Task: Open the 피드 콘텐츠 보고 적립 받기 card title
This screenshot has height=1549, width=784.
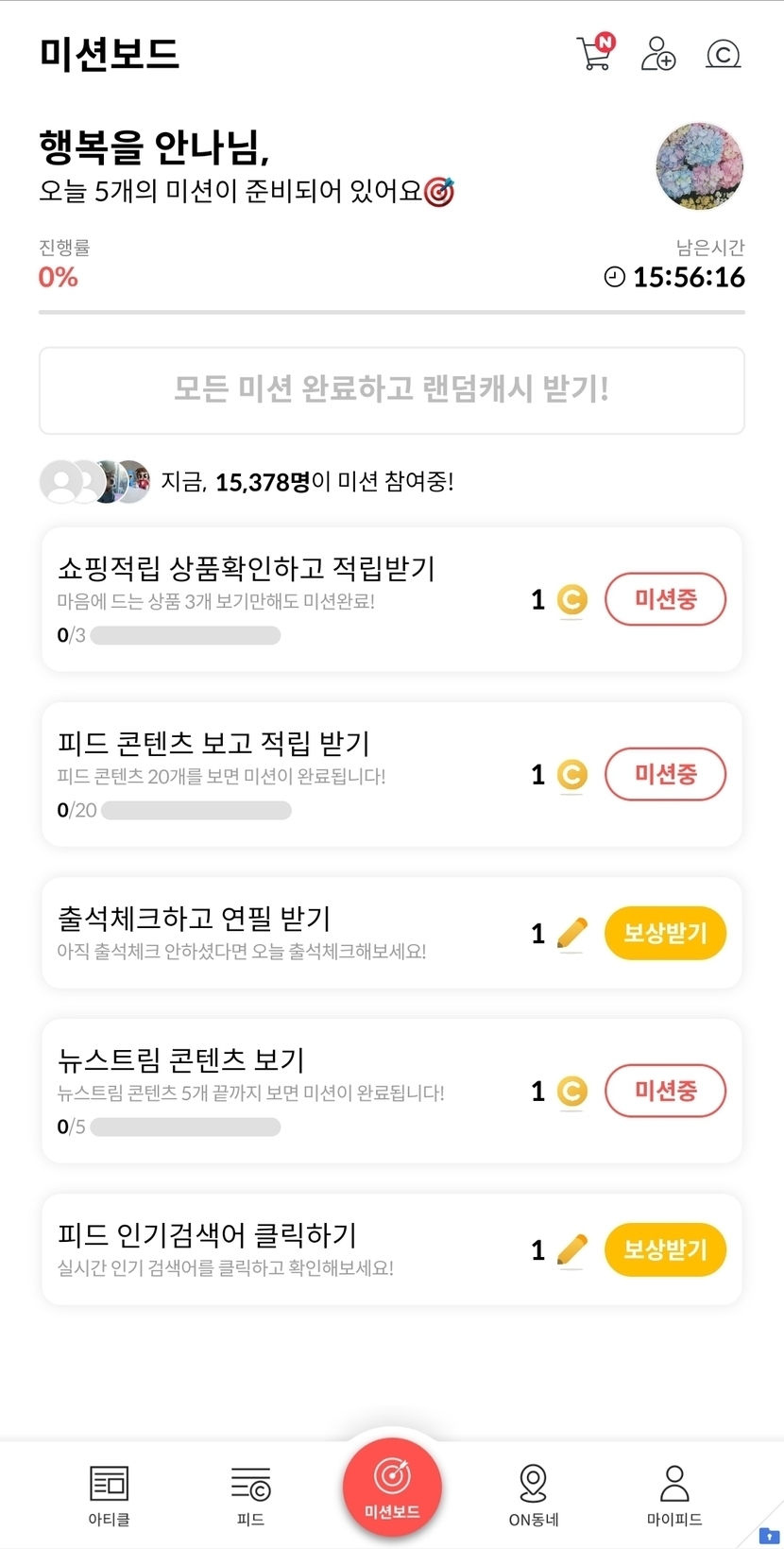Action: pos(213,744)
